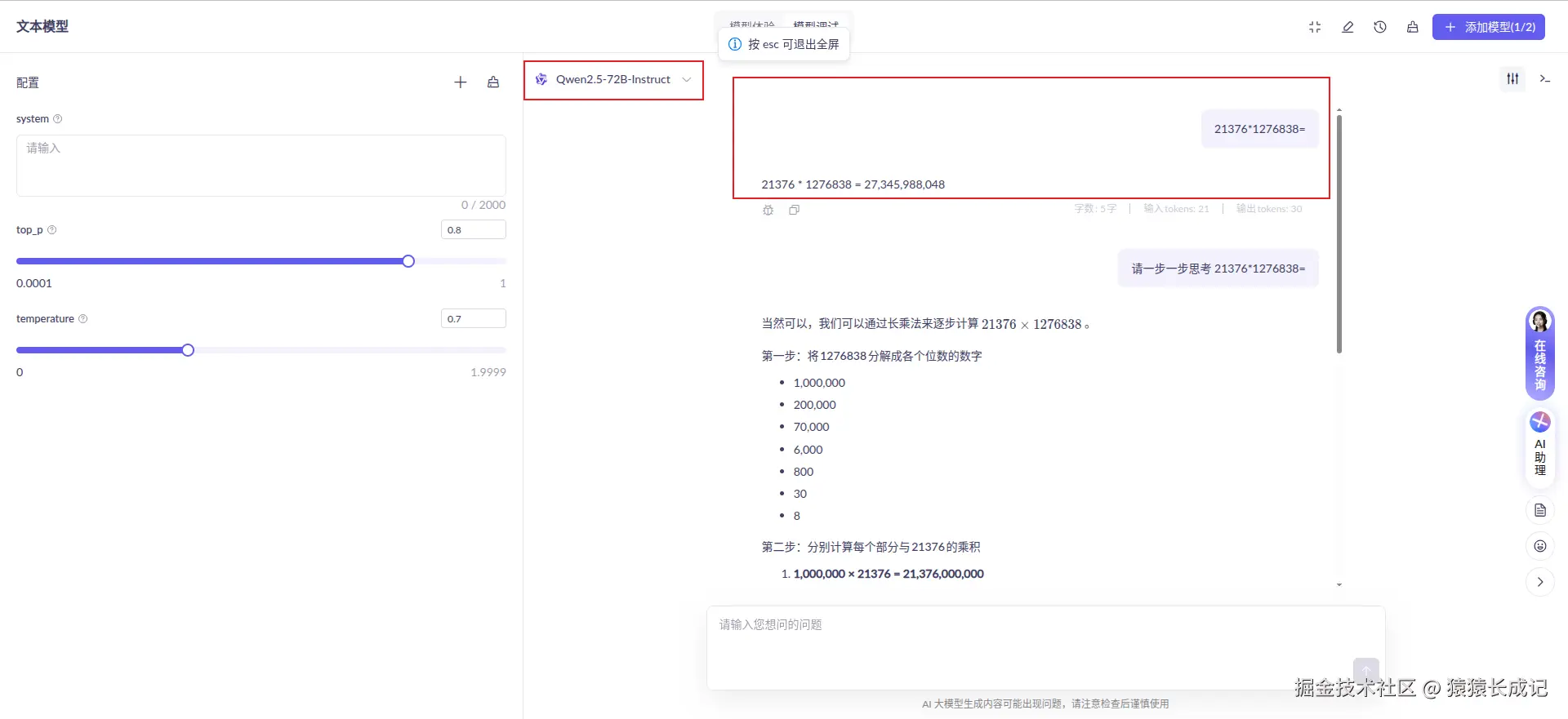Click the chat scrollbar thumb
Screen dimensions: 1568x719
tap(1339, 233)
